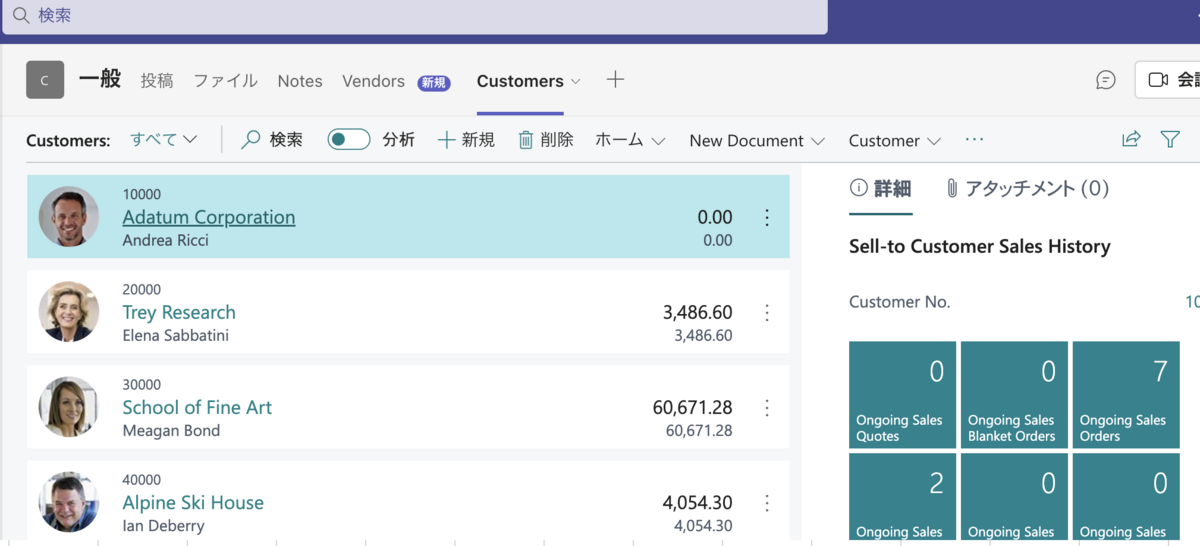Switch to the Vendors tab
Viewport: 1200px width, 546px height.
tap(373, 81)
